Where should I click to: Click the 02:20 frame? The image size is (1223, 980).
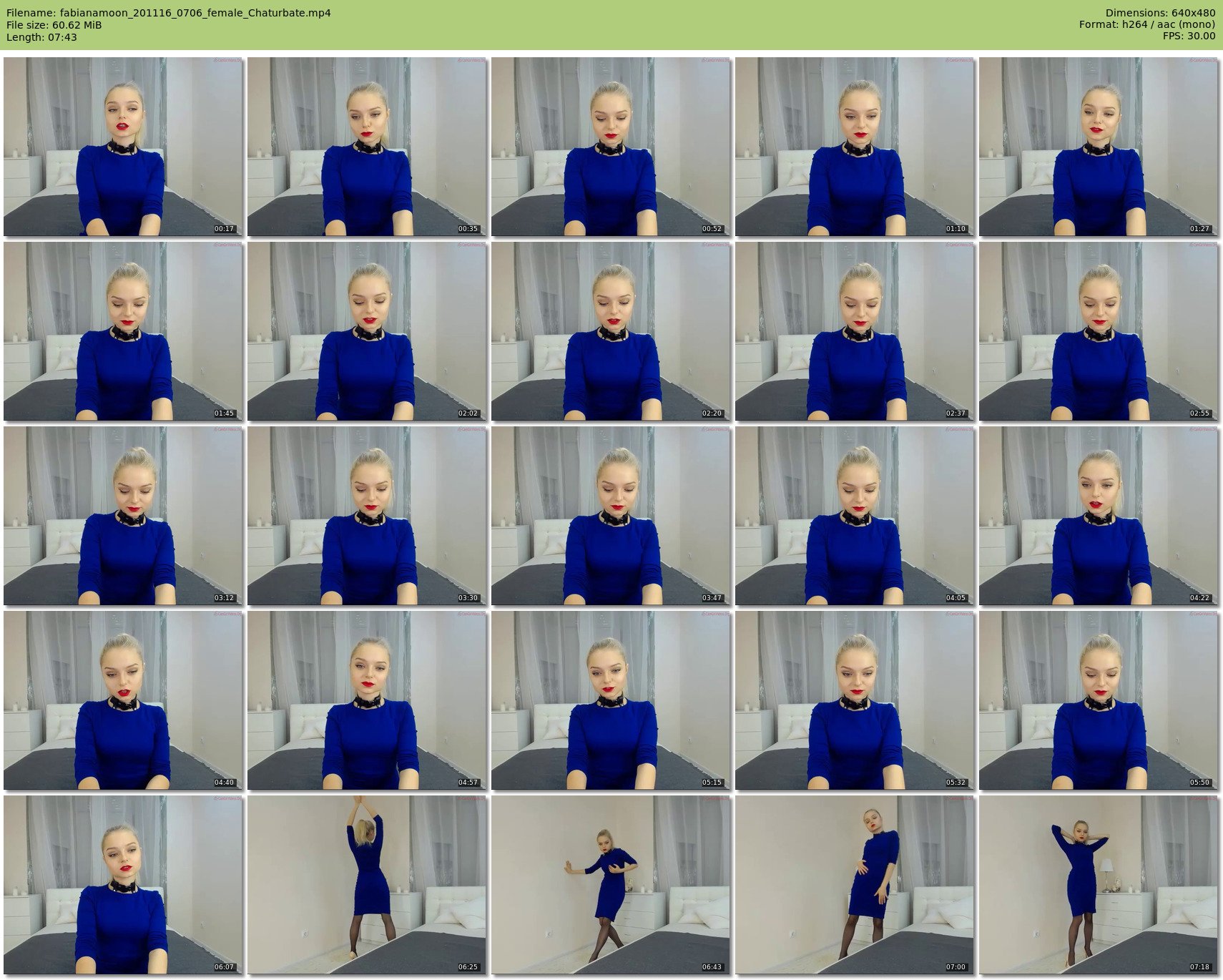point(611,331)
